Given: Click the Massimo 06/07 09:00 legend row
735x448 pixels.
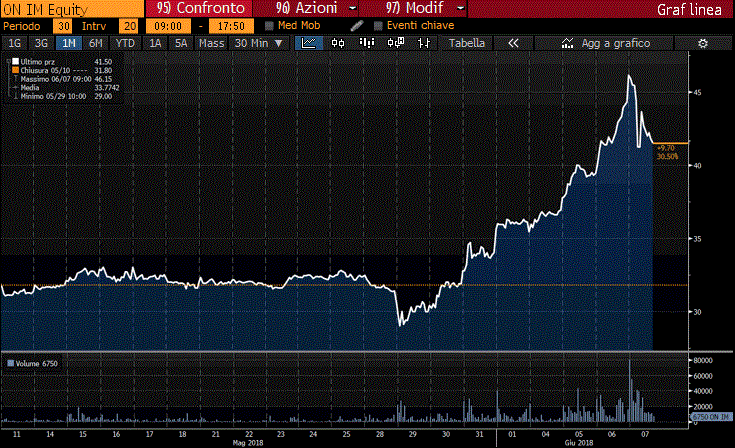Looking at the screenshot, I should pos(66,79).
